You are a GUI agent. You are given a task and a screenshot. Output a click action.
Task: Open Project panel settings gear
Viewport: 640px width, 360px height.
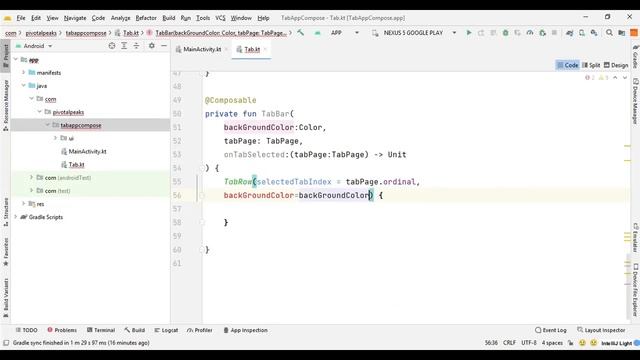[151, 46]
